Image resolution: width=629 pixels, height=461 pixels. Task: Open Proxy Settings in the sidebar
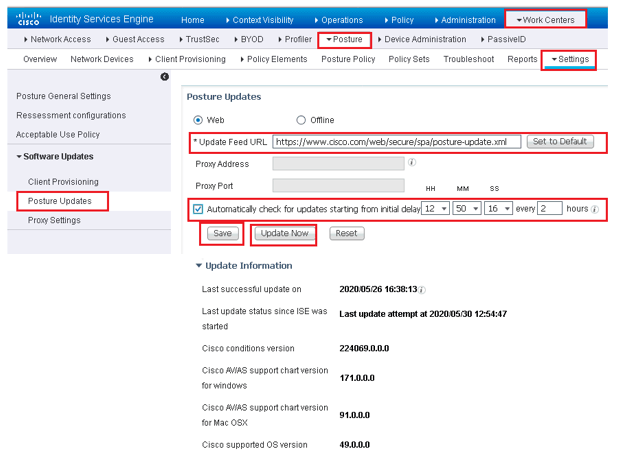click(54, 220)
